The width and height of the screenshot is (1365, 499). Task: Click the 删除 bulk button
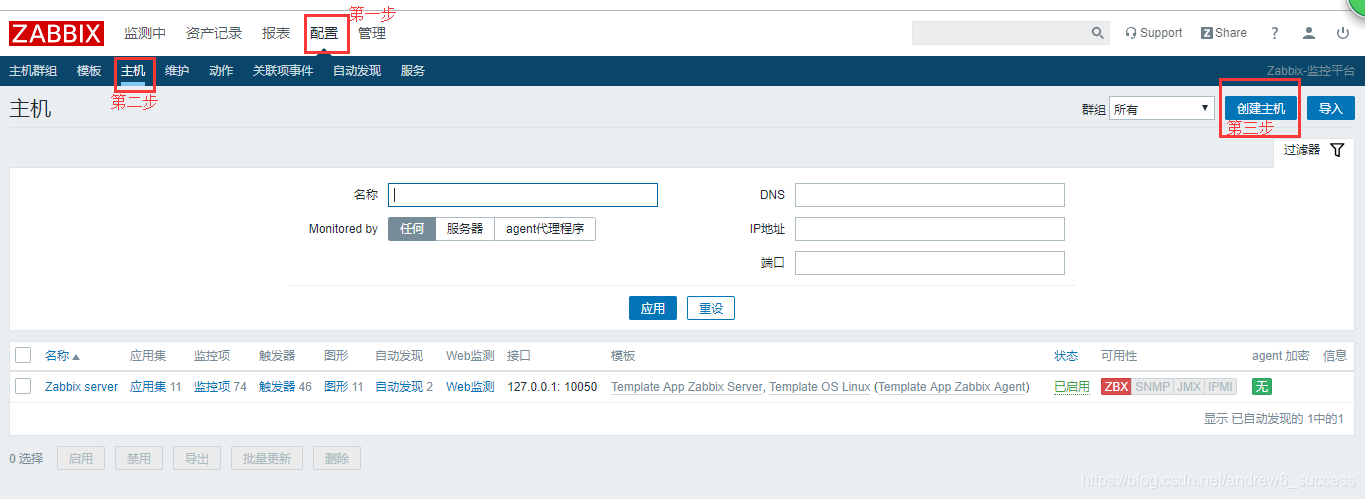coord(337,459)
